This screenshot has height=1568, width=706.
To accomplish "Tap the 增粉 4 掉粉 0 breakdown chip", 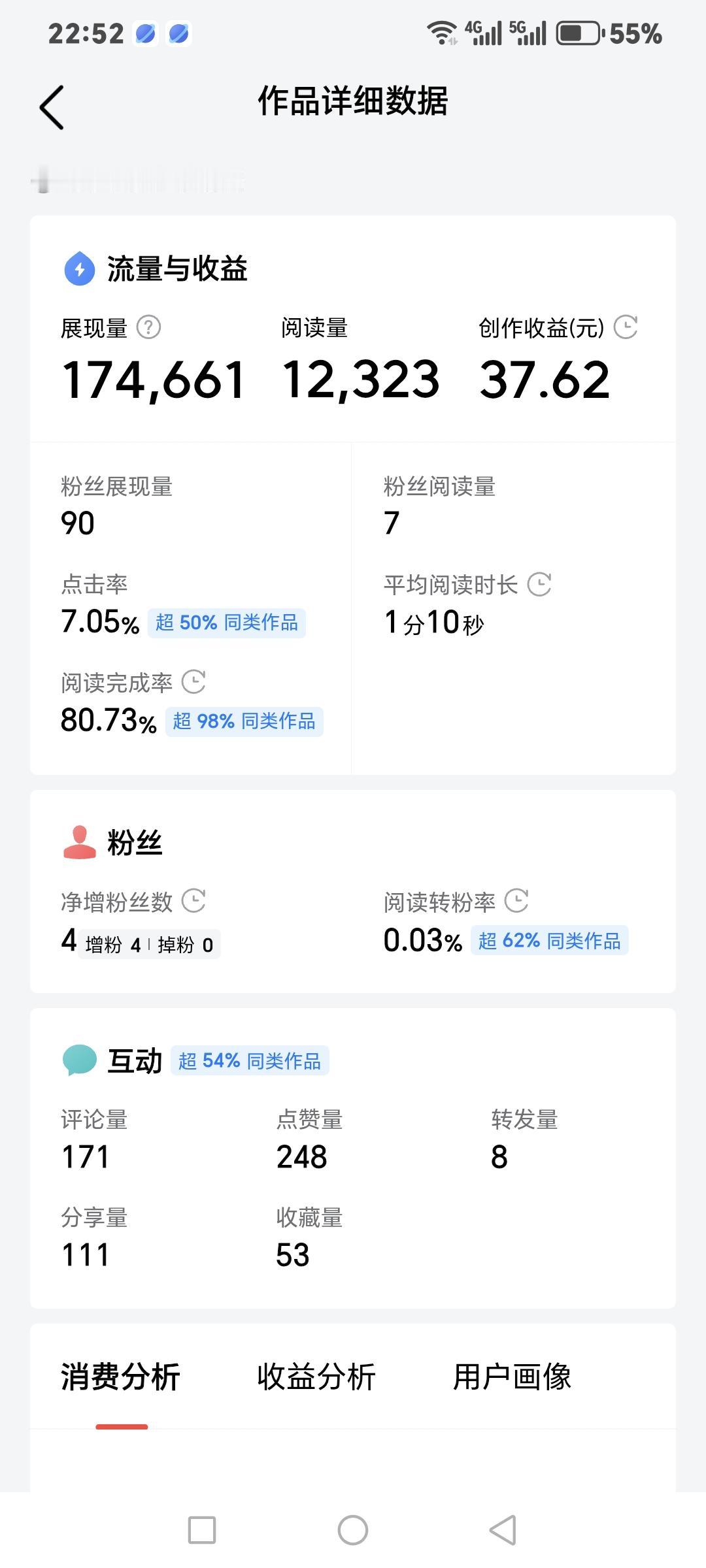I will [149, 945].
